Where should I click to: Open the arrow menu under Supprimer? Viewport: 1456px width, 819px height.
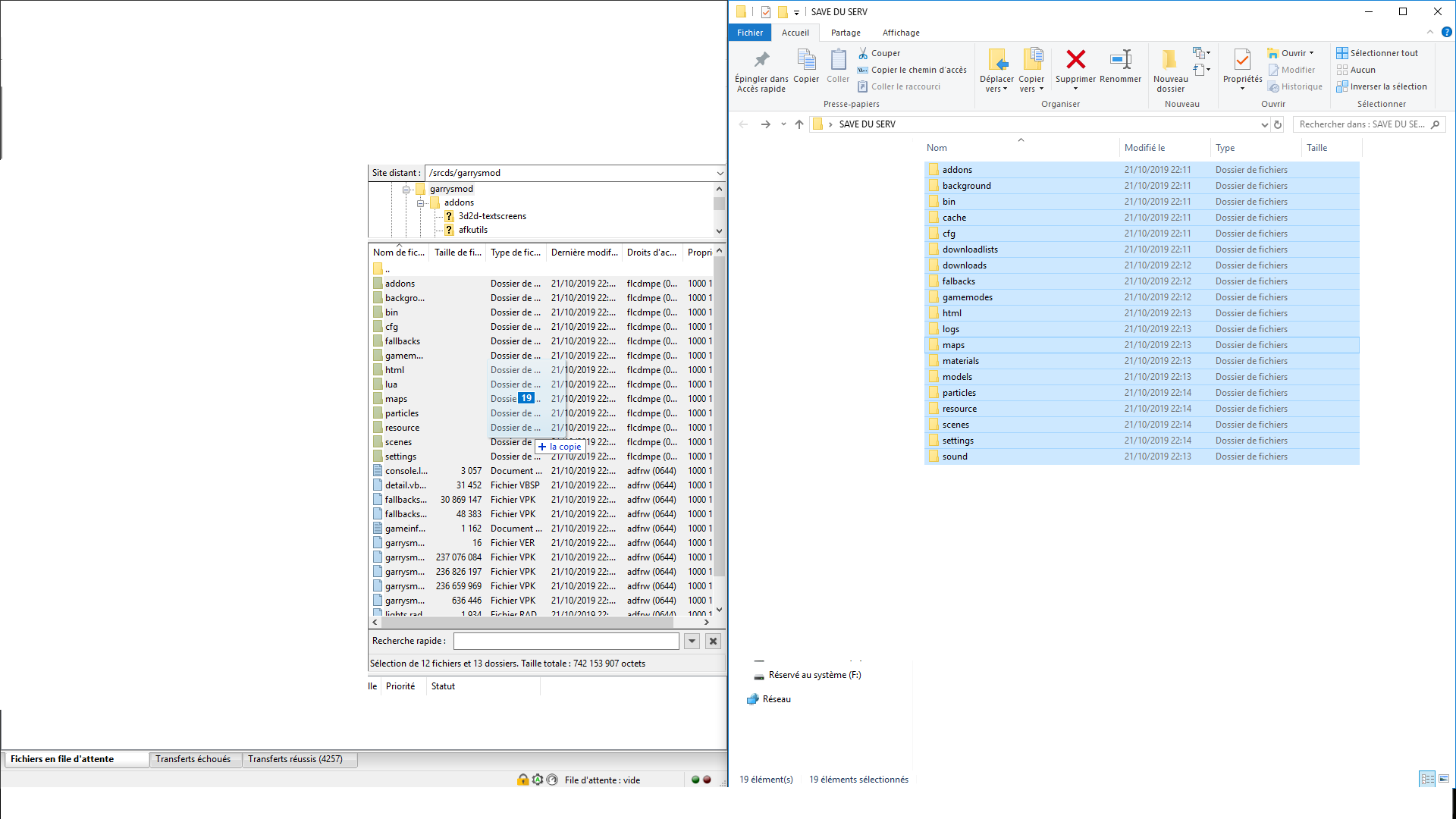tap(1075, 89)
